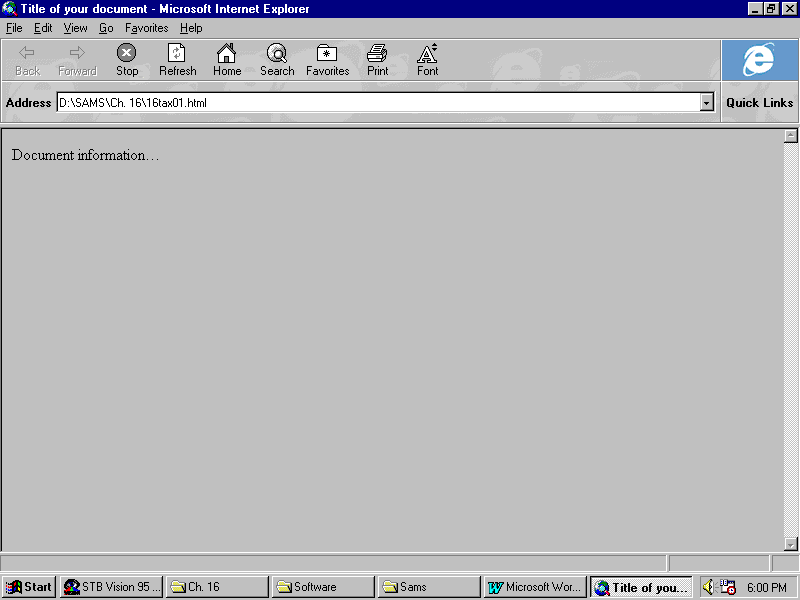This screenshot has height=600, width=800.
Task: Open the View menu
Action: pos(76,28)
